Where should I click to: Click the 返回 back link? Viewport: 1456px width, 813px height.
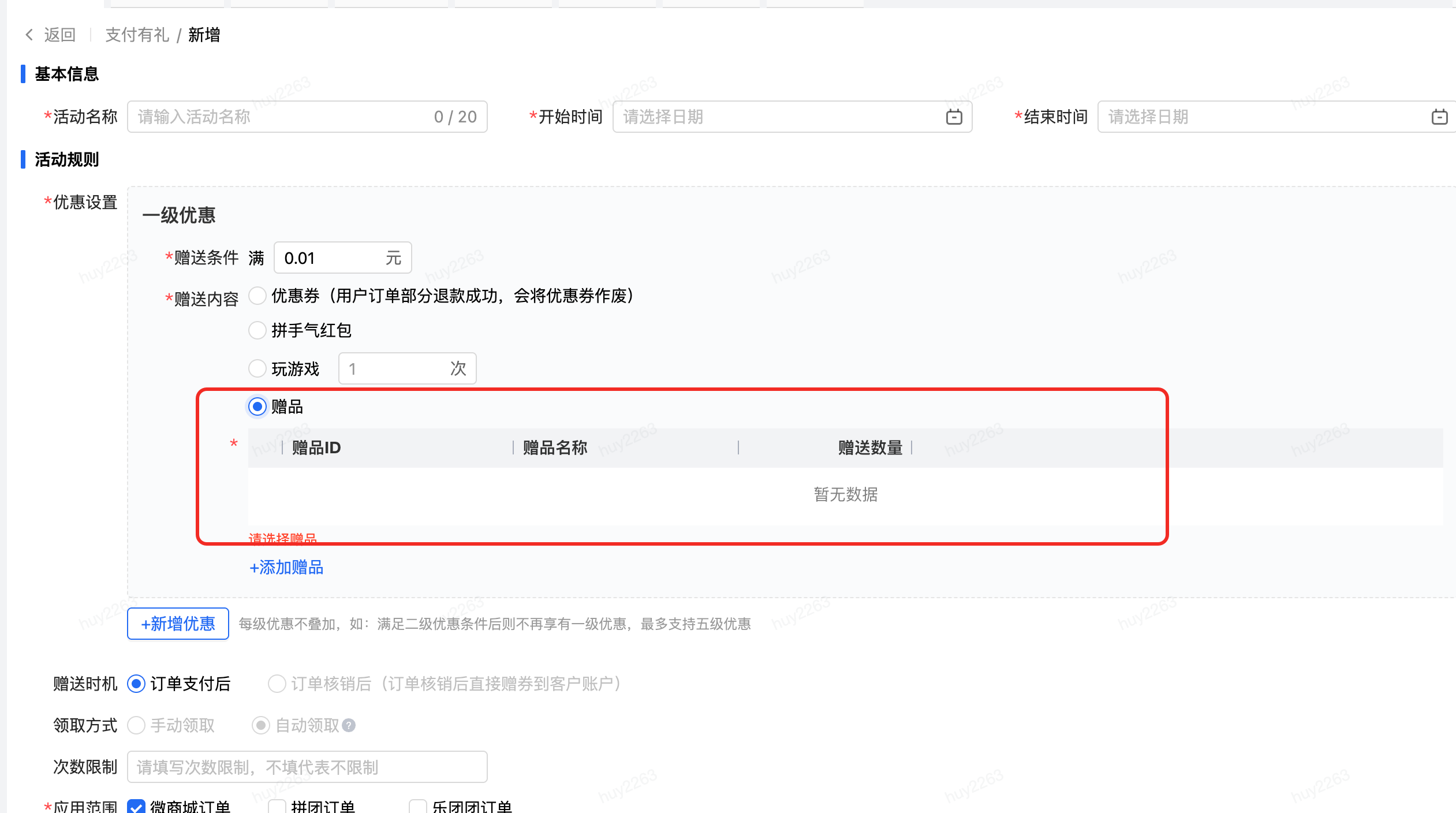[x=59, y=35]
